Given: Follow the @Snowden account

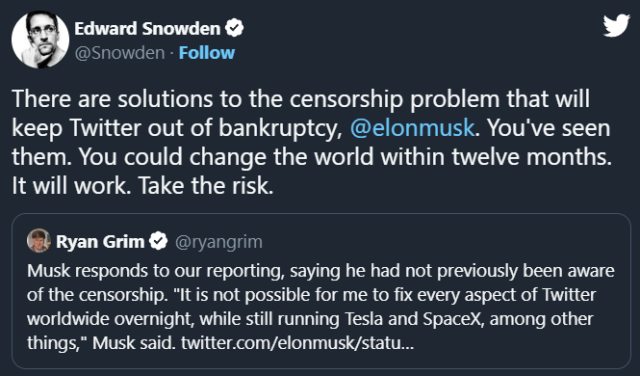Looking at the screenshot, I should 207,53.
